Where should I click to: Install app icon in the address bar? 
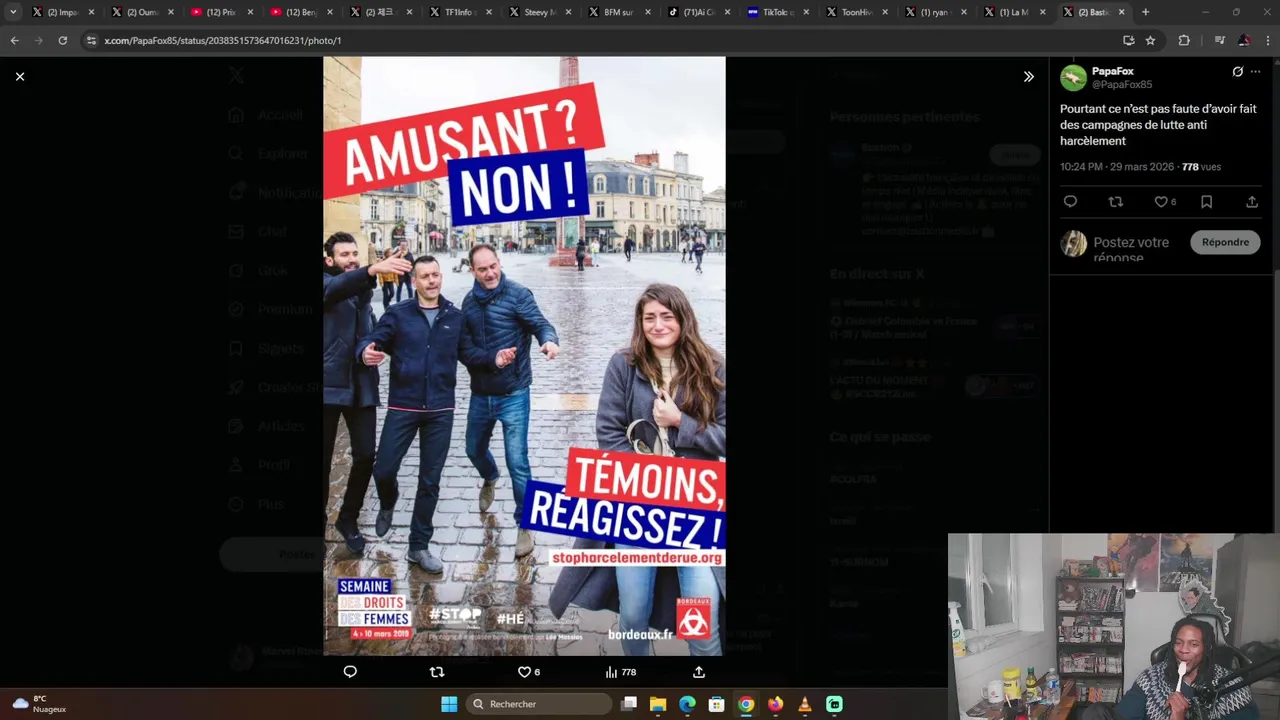1129,40
